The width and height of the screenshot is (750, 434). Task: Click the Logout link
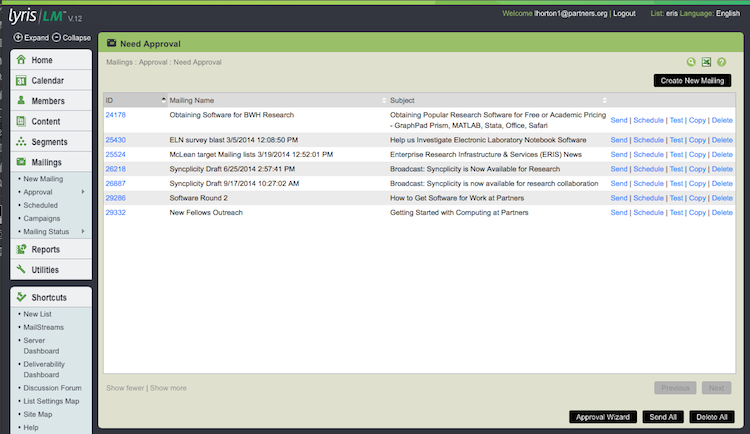click(x=624, y=13)
